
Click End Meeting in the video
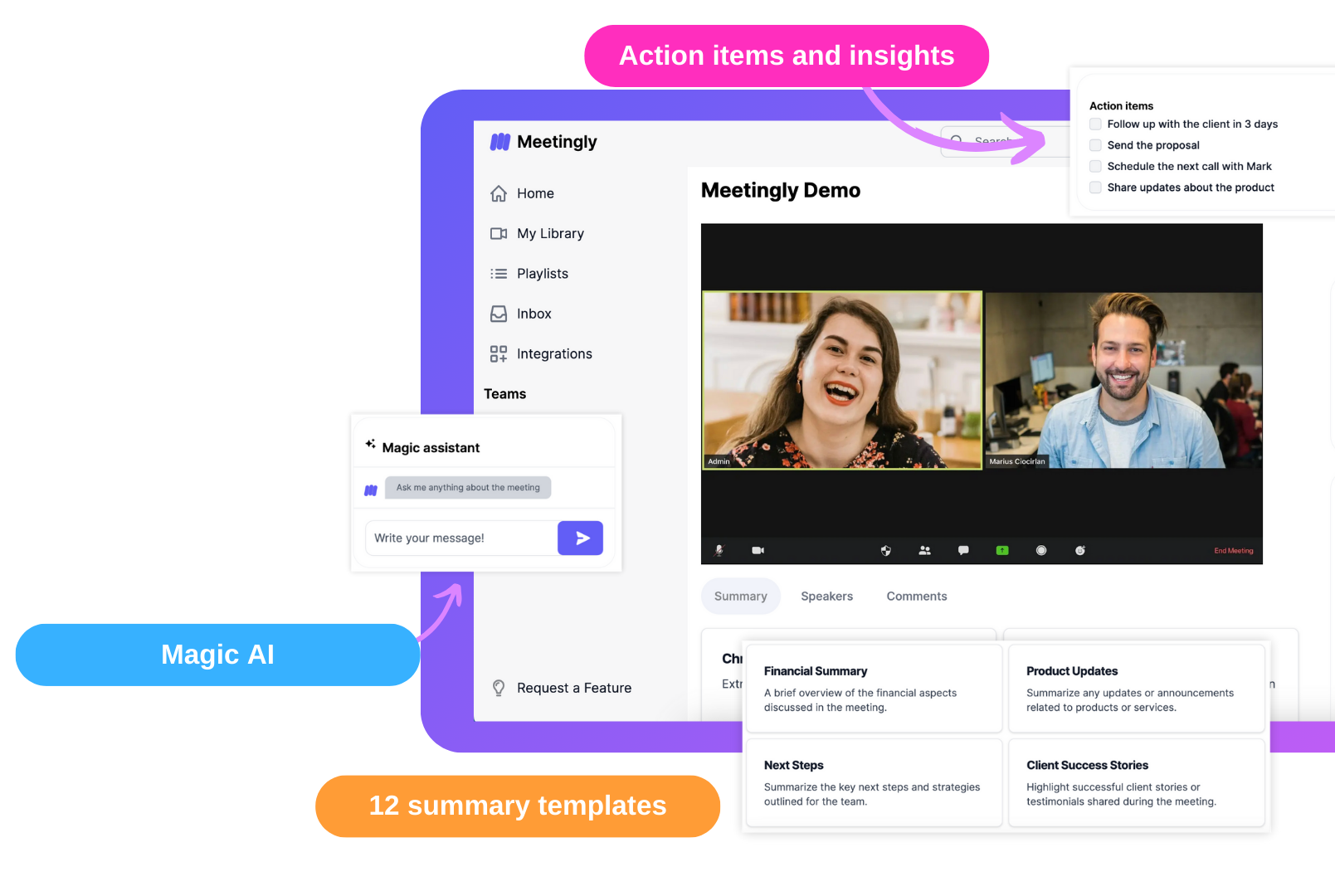(1234, 551)
